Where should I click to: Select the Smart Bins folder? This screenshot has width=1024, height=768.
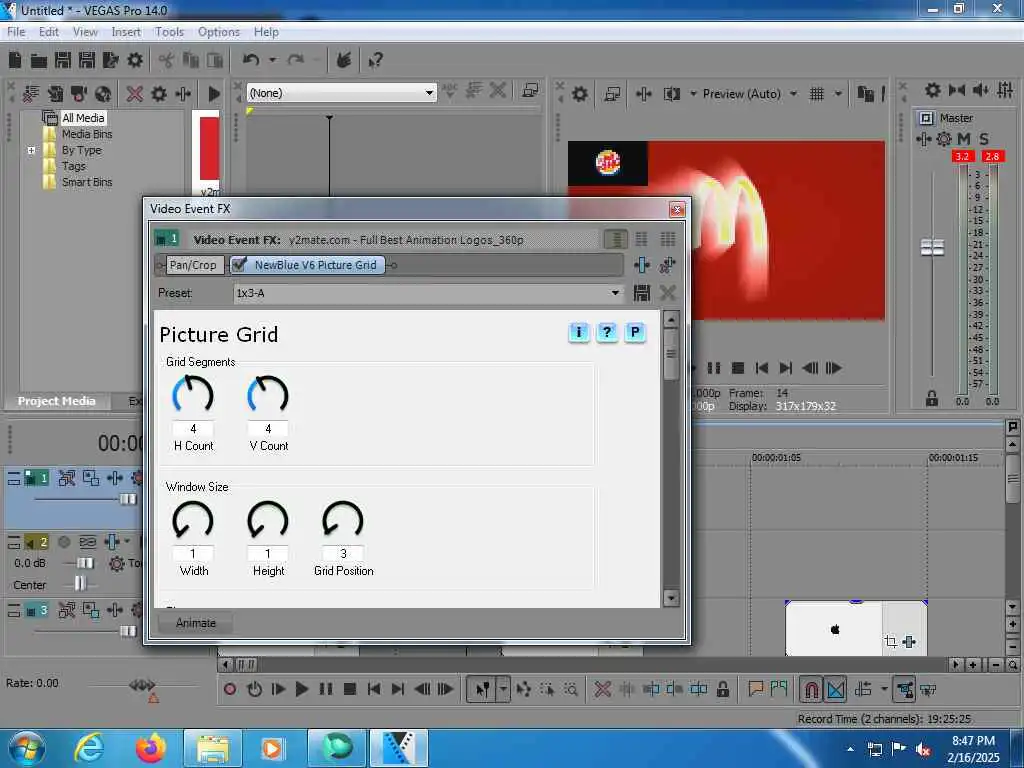coord(87,182)
